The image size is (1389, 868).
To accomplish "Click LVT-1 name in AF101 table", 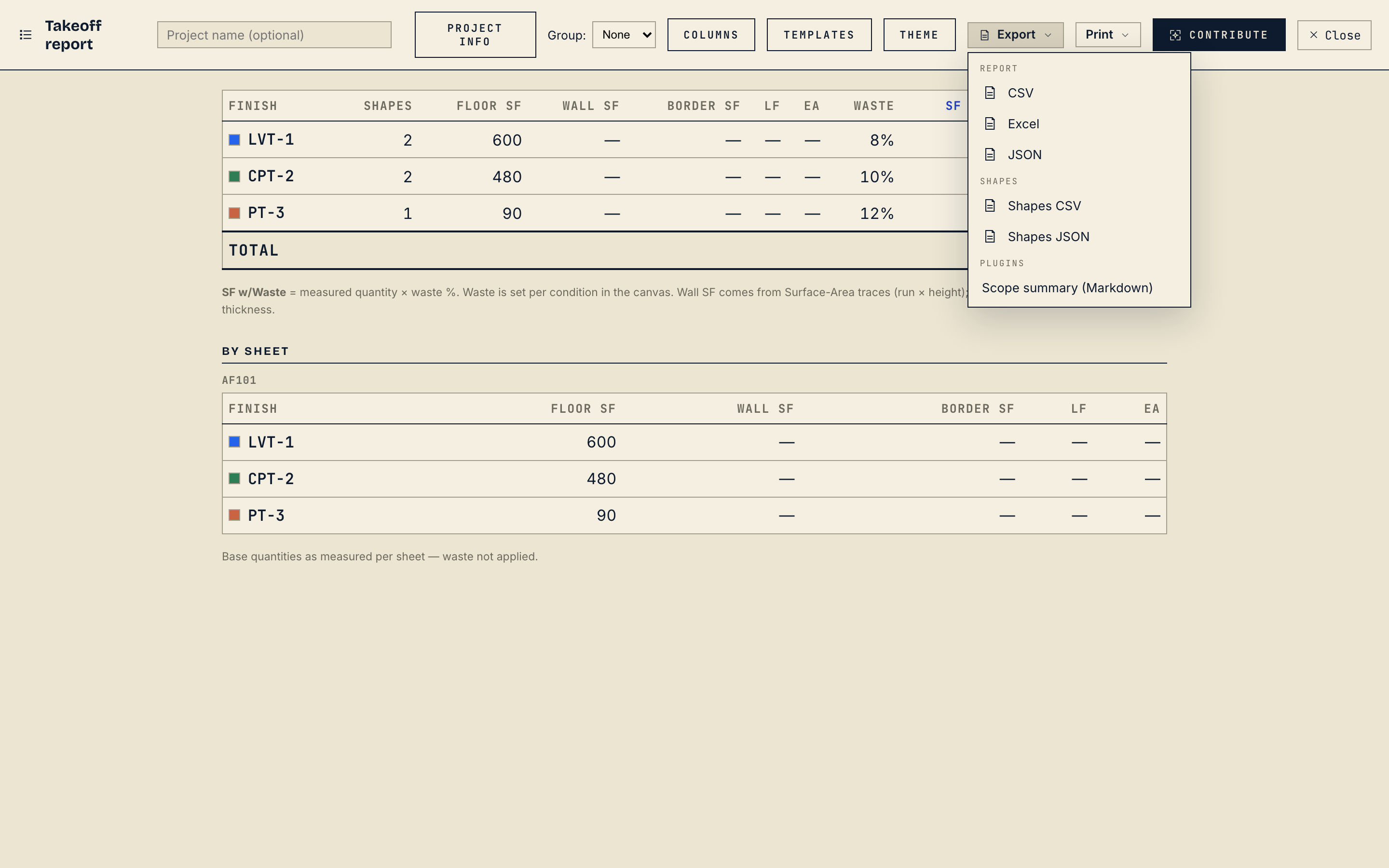I will [271, 443].
